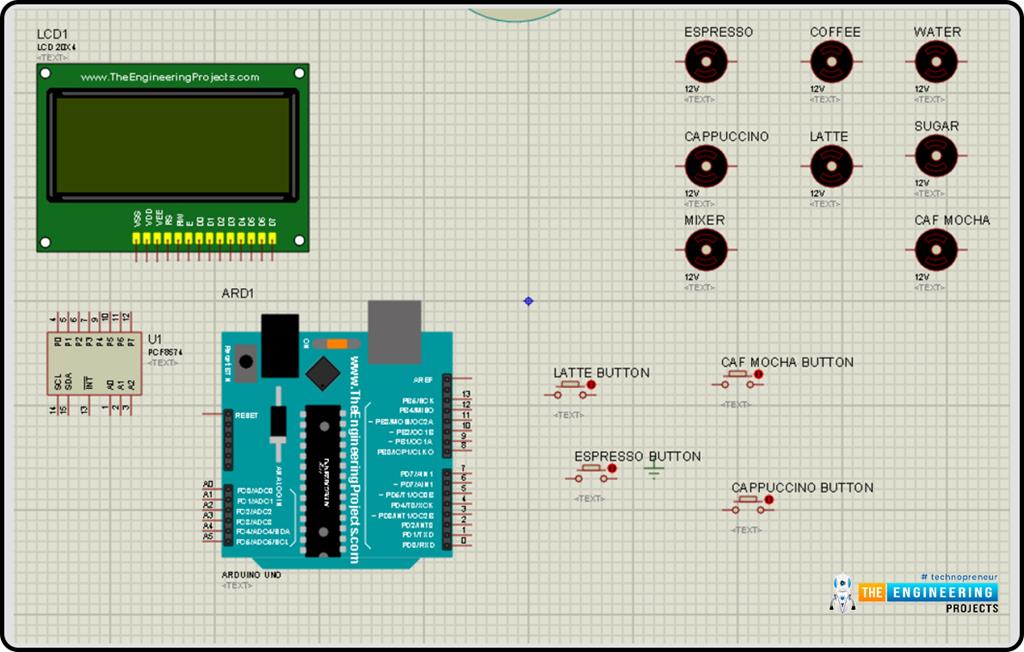Viewport: 1024px width, 652px height.
Task: Click the ARD1 component label
Action: tap(237, 294)
